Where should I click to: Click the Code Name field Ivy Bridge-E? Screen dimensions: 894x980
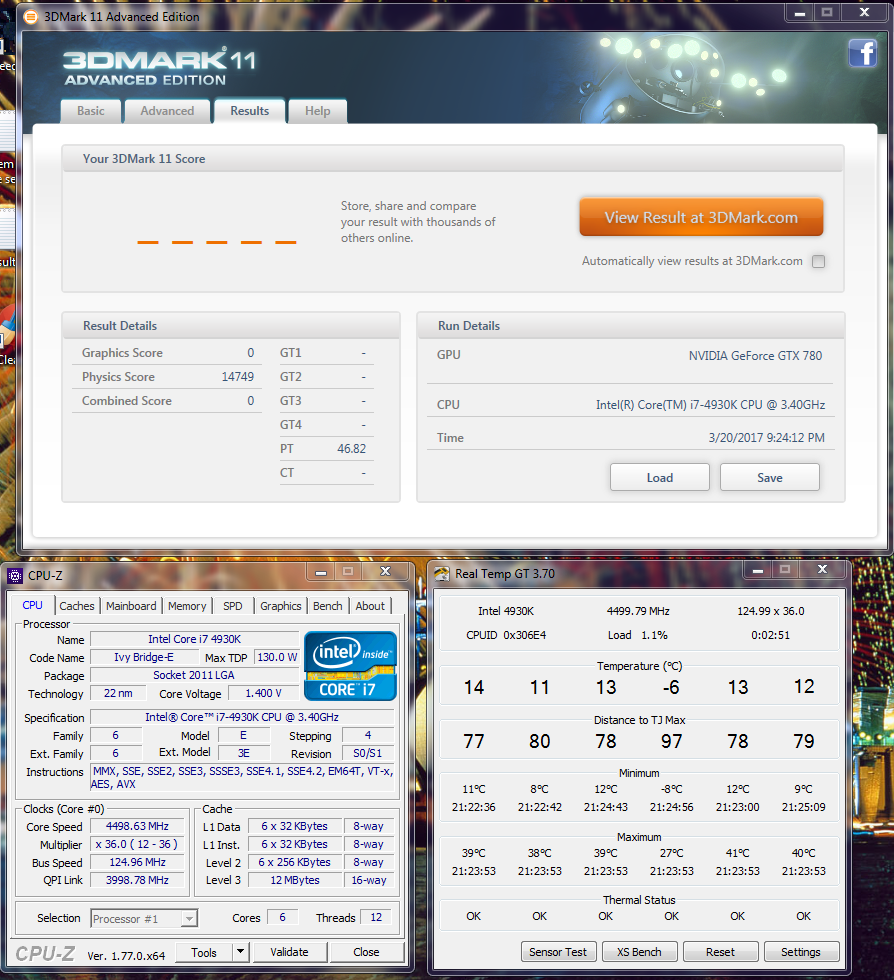click(144, 658)
